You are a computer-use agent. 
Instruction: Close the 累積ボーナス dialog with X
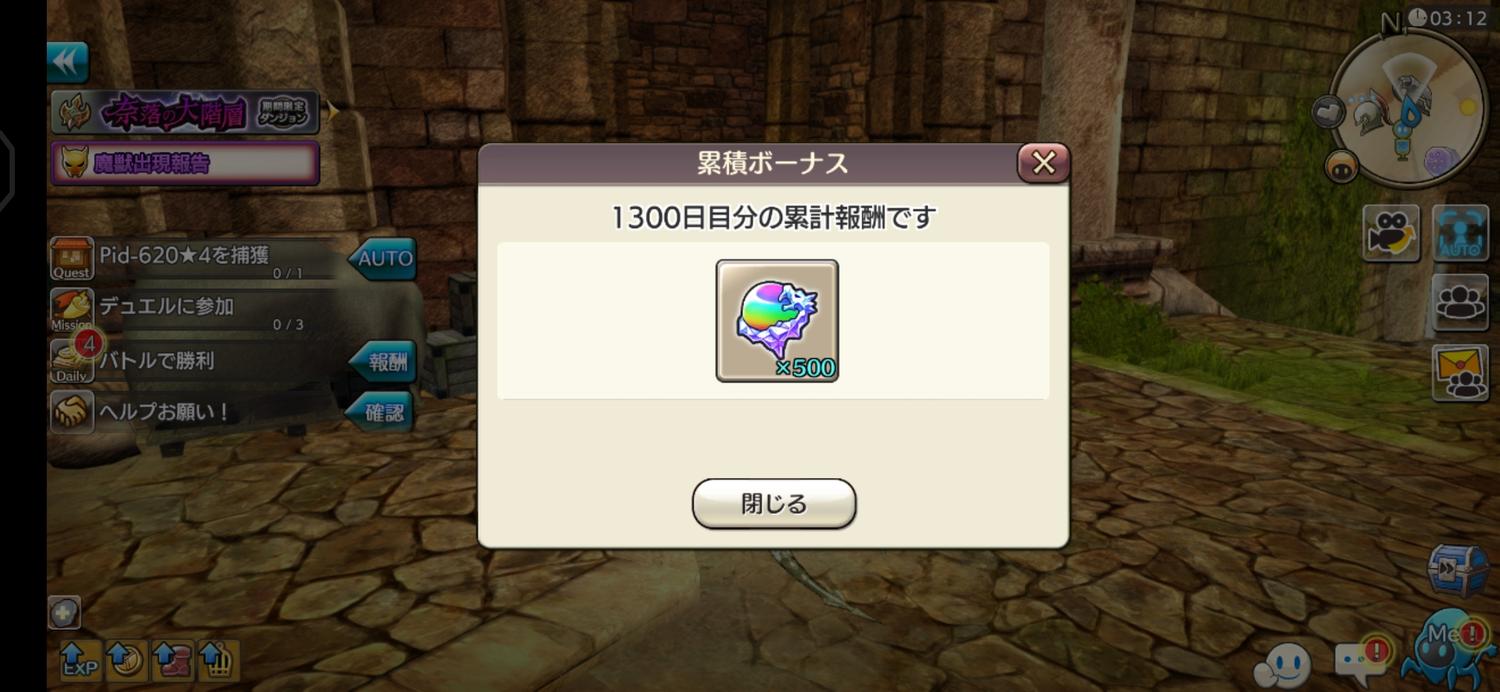click(x=1043, y=163)
